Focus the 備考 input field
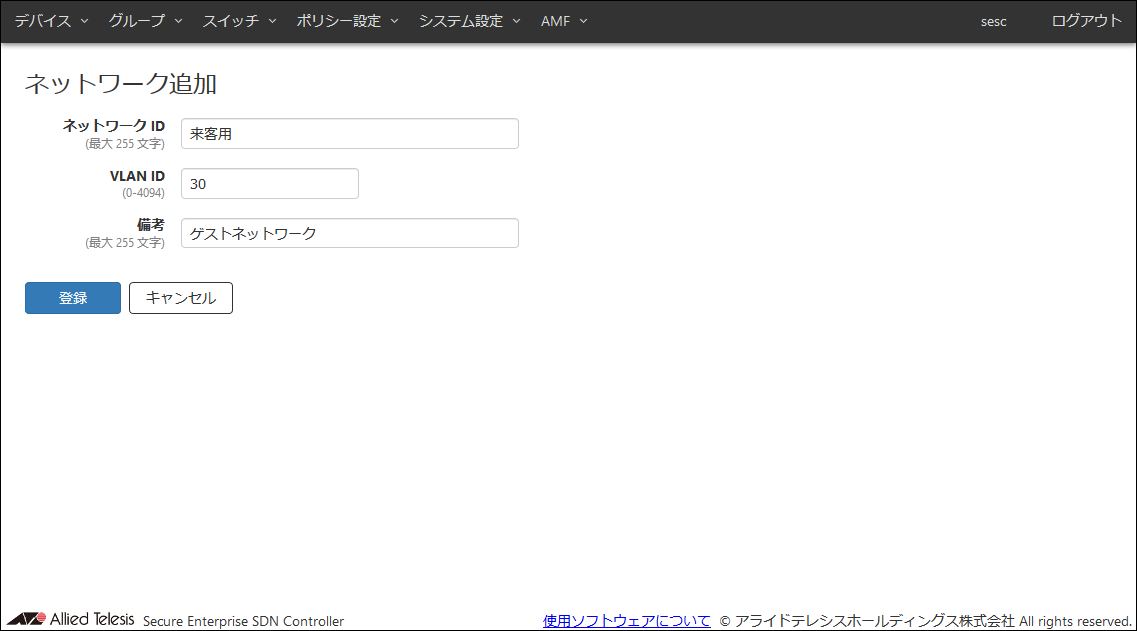Screen dimensions: 1137x631 point(350,233)
